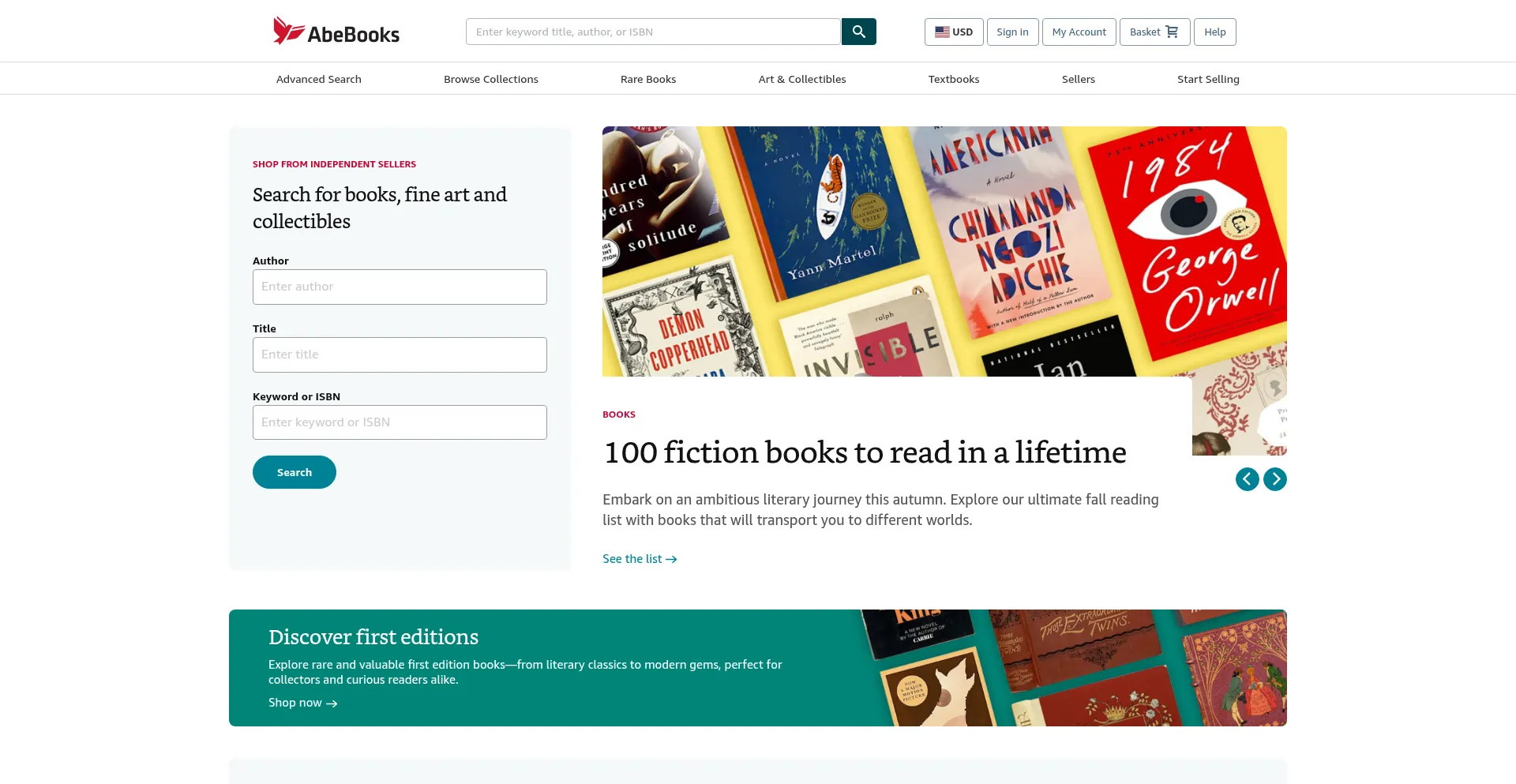The width and height of the screenshot is (1516, 784).
Task: Click the AbeBooks logo
Action: pyautogui.click(x=336, y=32)
